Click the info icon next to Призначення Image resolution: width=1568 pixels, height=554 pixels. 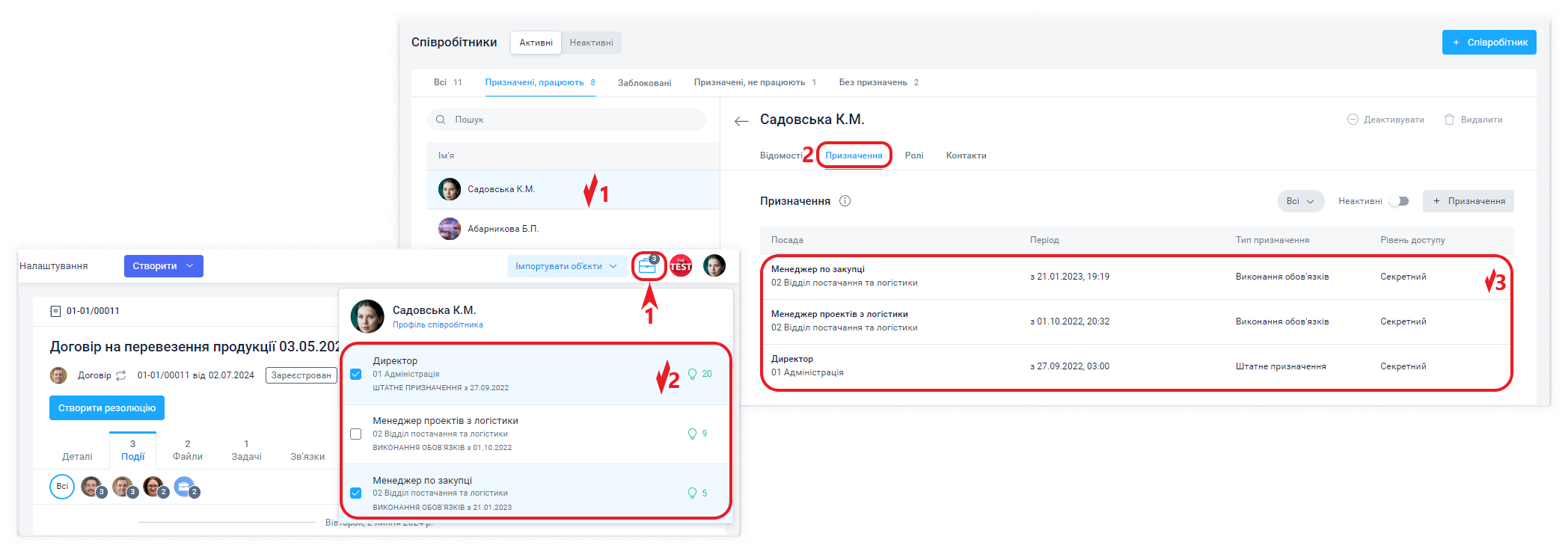845,201
